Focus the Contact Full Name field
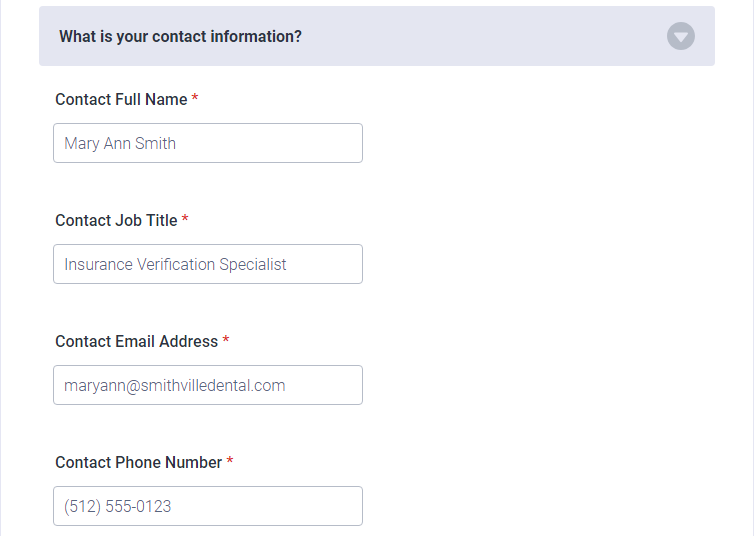 [208, 143]
